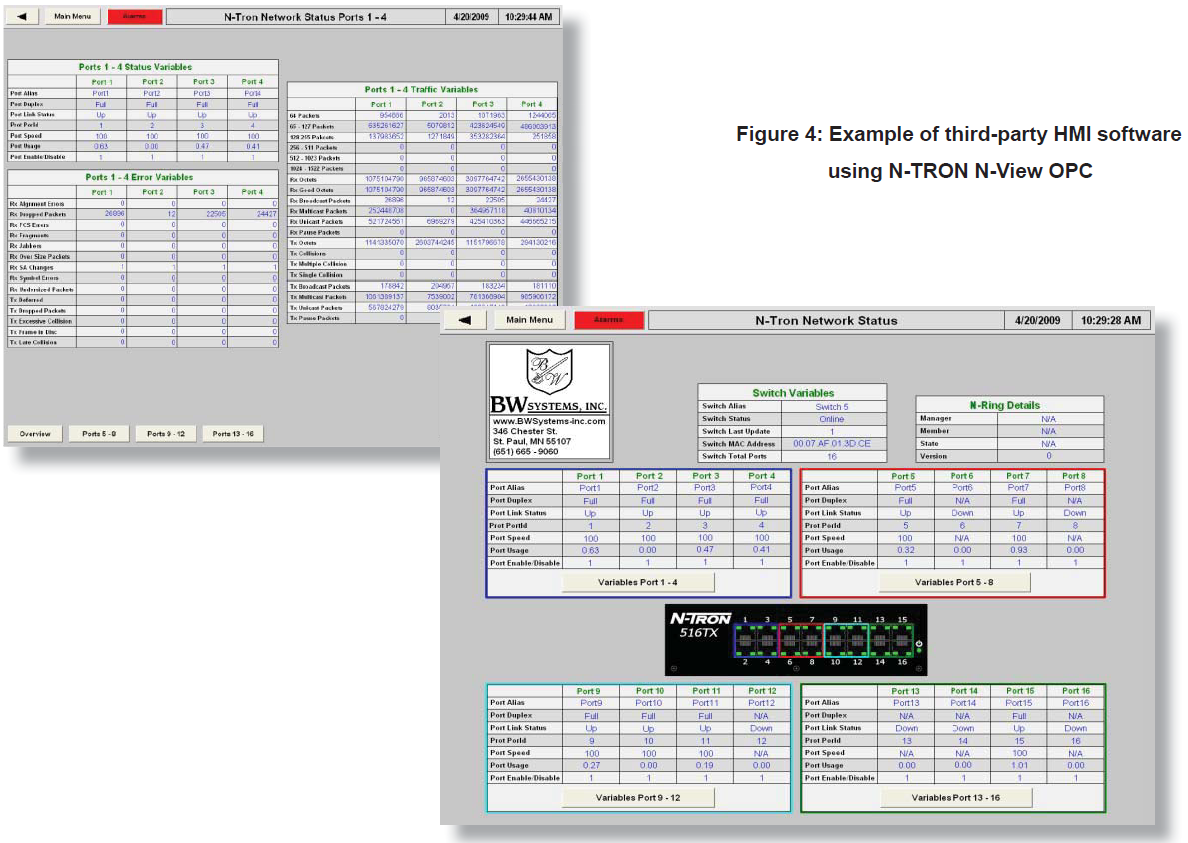Click Port Usage value 0.93 for Port 7

[x=1019, y=551]
